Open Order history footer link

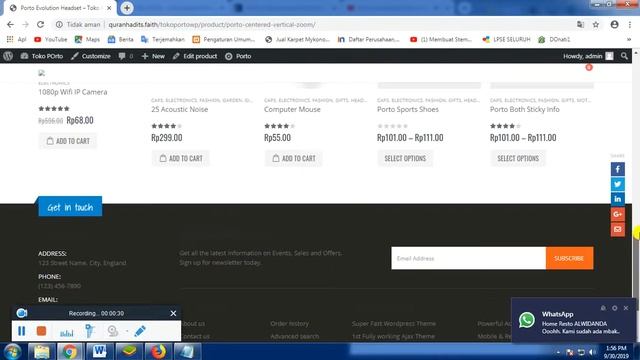click(x=289, y=323)
